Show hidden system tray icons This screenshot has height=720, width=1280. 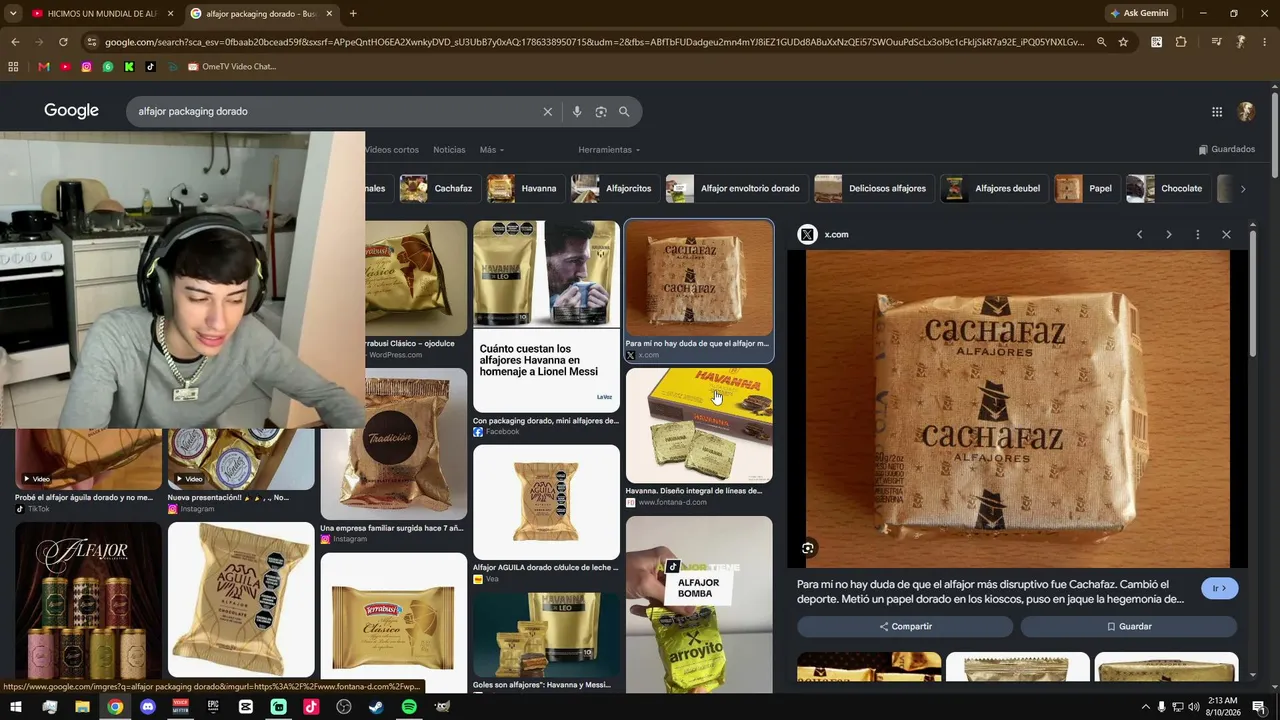[x=1145, y=707]
